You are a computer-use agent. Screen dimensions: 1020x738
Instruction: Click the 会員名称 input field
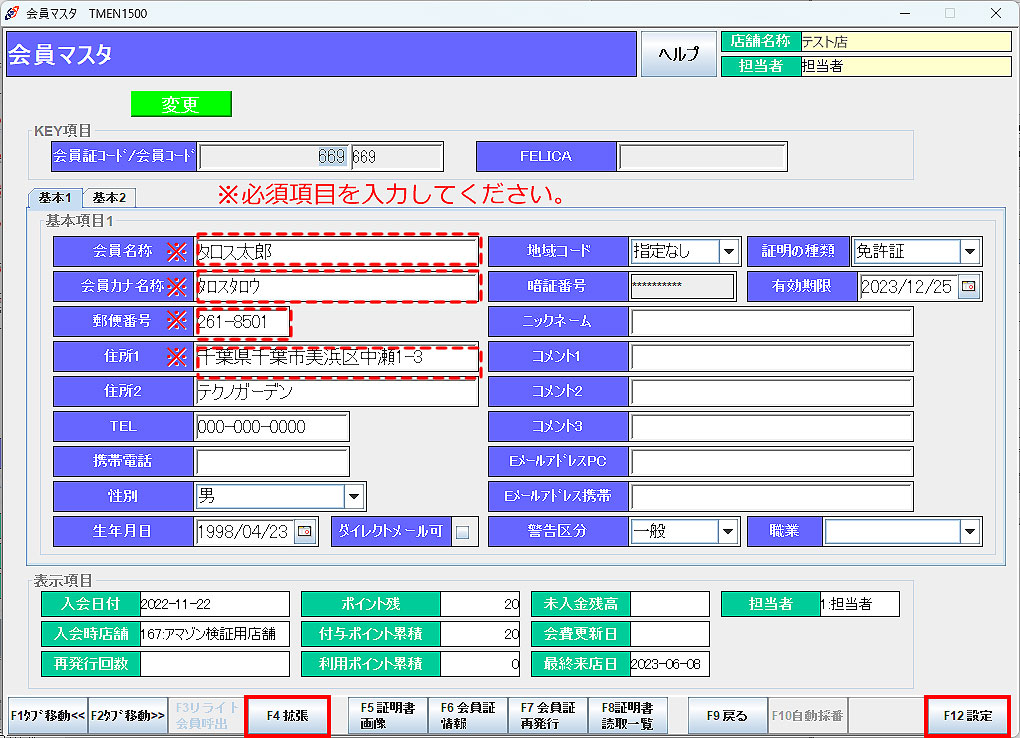337,251
